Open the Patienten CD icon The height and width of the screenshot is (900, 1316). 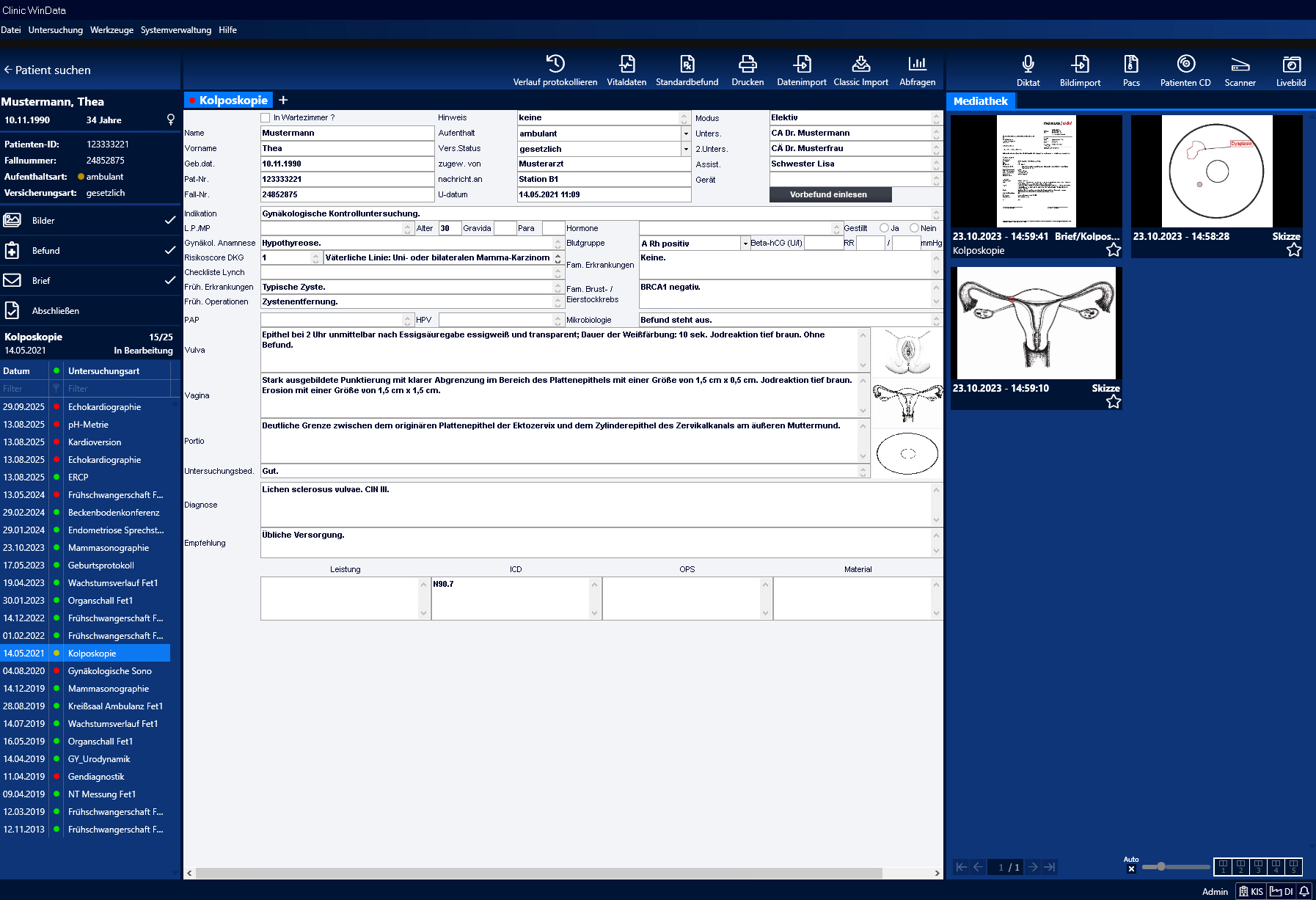click(1185, 65)
